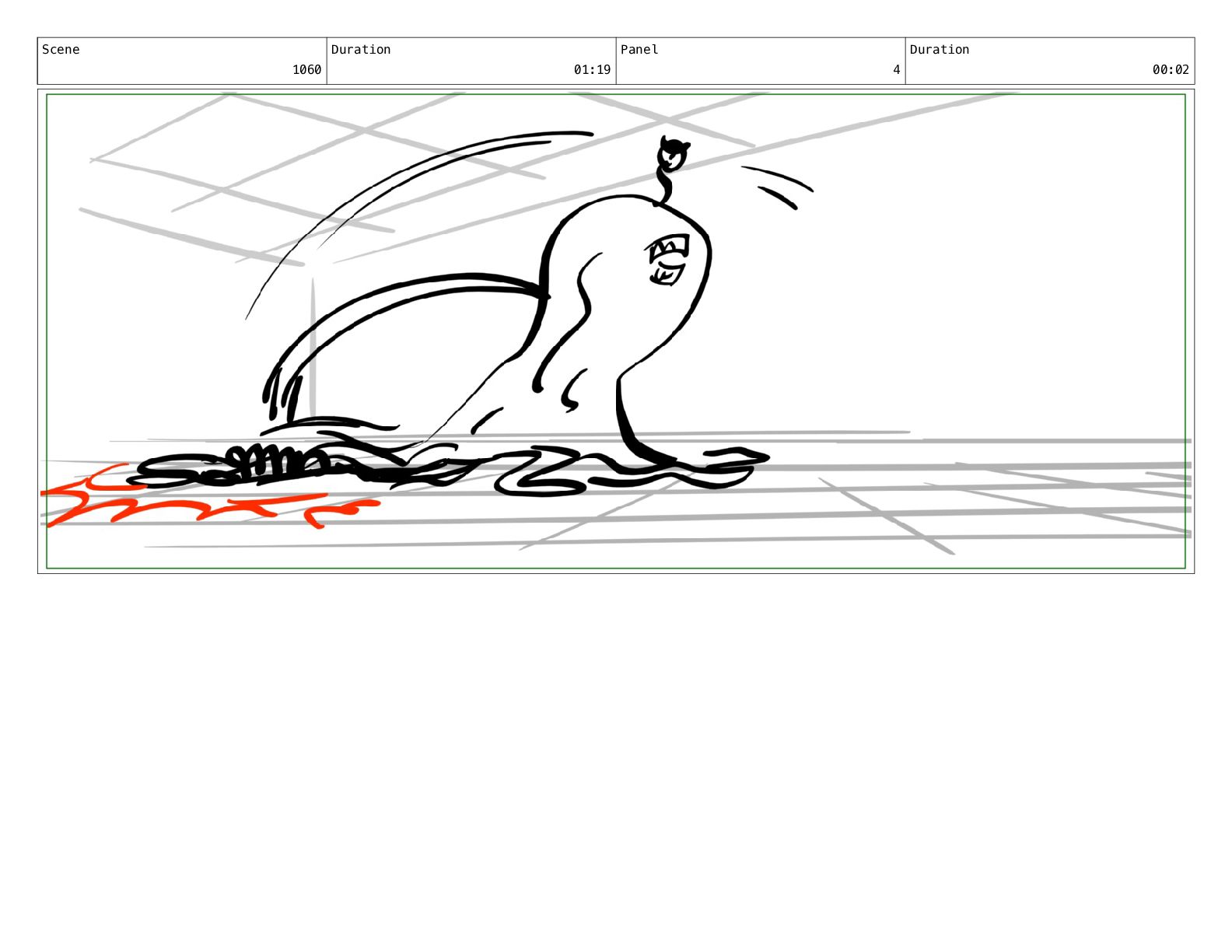The width and height of the screenshot is (1232, 952).
Task: Click the storyboard panel drawing thumbnail
Action: [616, 331]
